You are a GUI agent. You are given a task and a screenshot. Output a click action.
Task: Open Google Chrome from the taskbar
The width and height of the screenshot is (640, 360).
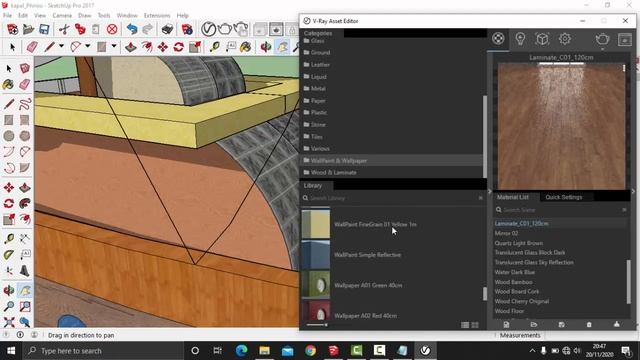tap(311, 351)
